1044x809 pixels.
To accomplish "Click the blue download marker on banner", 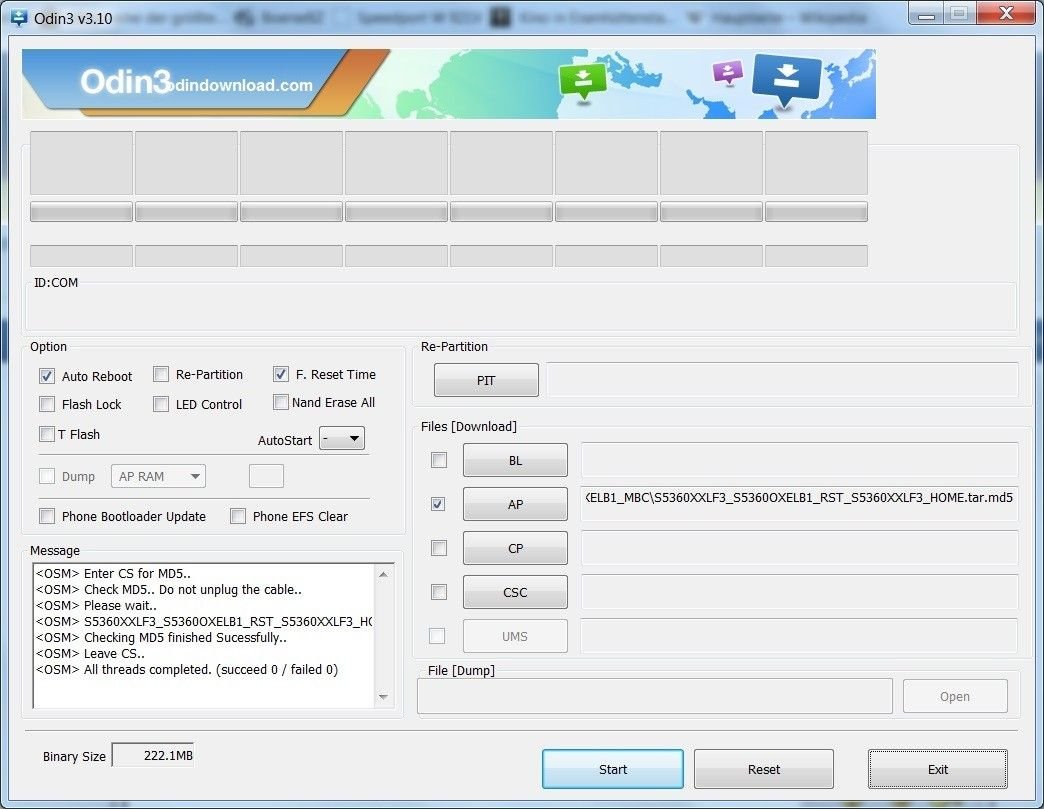I will 786,80.
